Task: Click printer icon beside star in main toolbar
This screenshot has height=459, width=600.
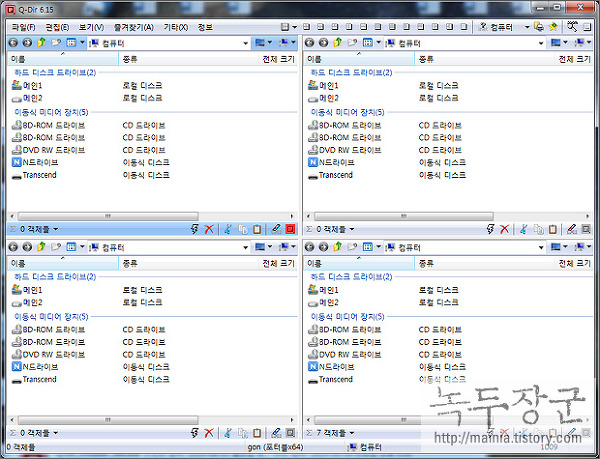Action: (539, 27)
